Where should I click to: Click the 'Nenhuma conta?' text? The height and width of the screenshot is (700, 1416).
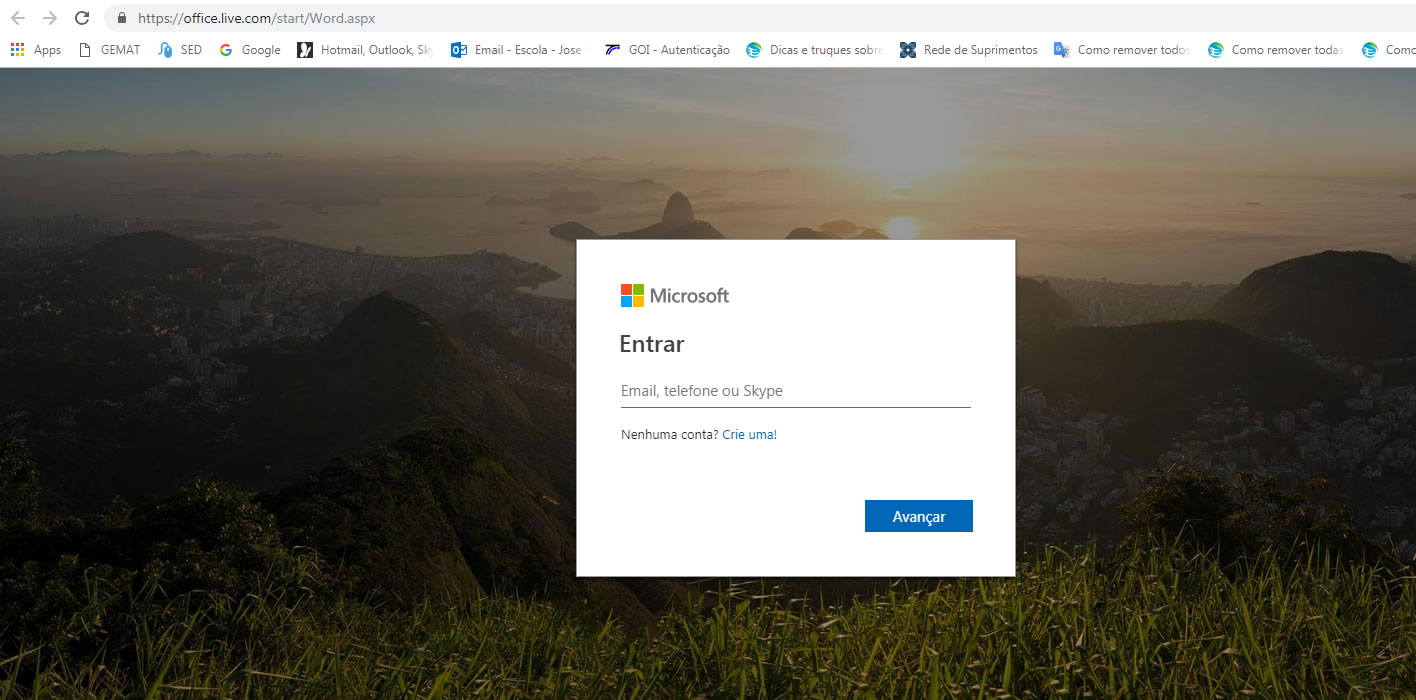669,435
